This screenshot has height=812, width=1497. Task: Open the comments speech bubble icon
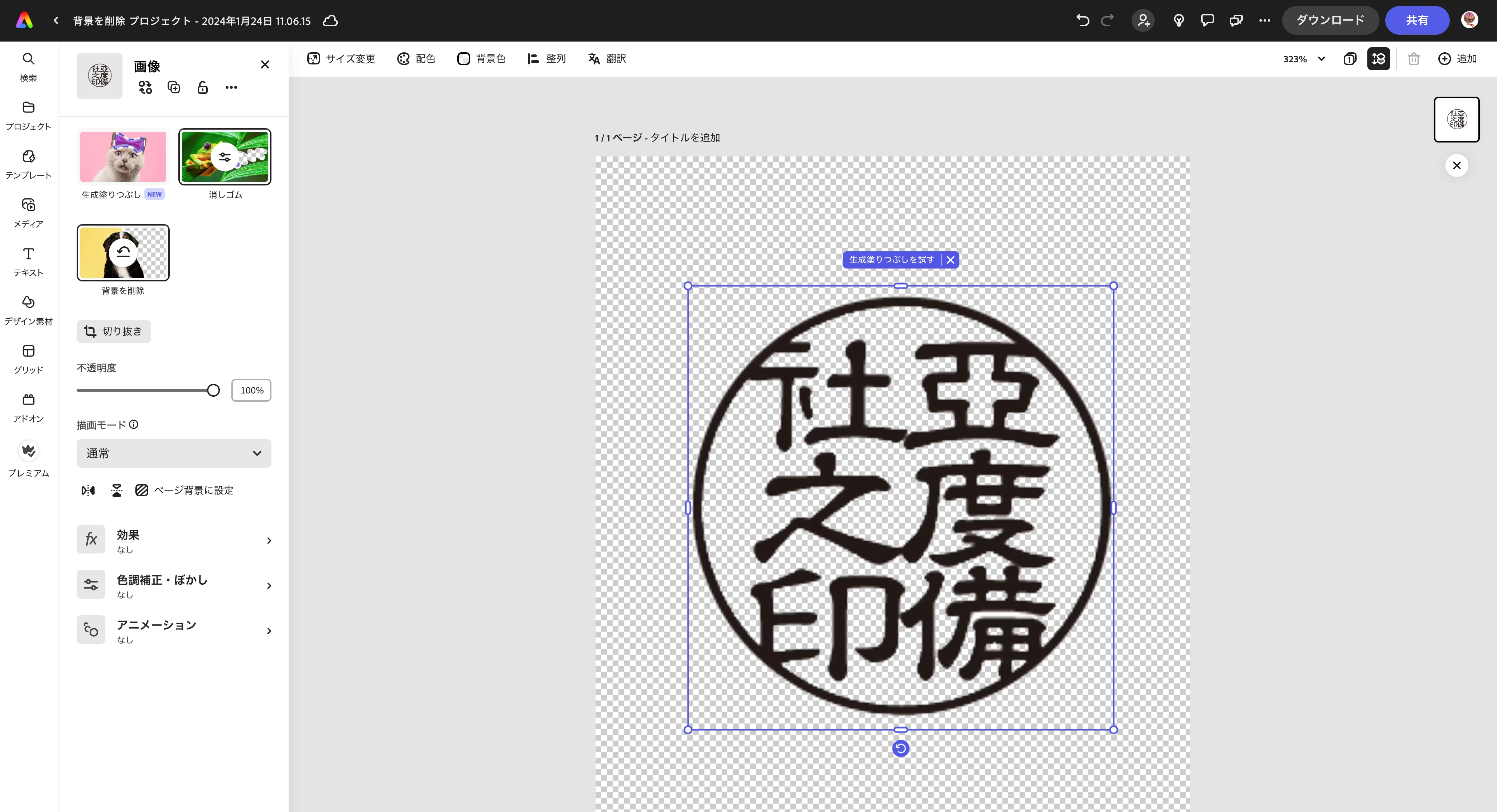(x=1208, y=20)
